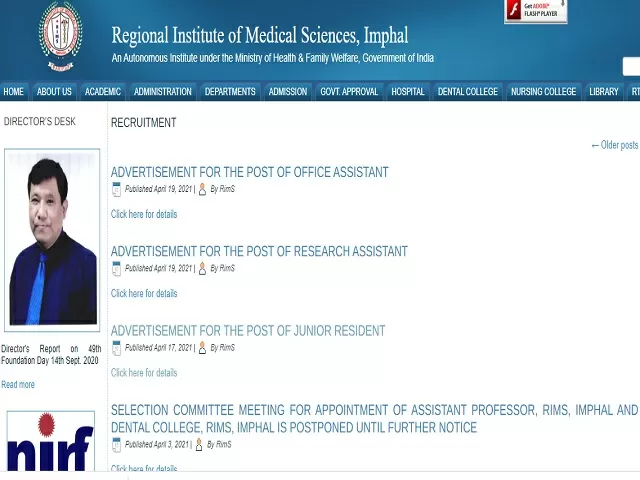Click 'Published April 17, 2021' date text
The image size is (640, 480).
(158, 348)
